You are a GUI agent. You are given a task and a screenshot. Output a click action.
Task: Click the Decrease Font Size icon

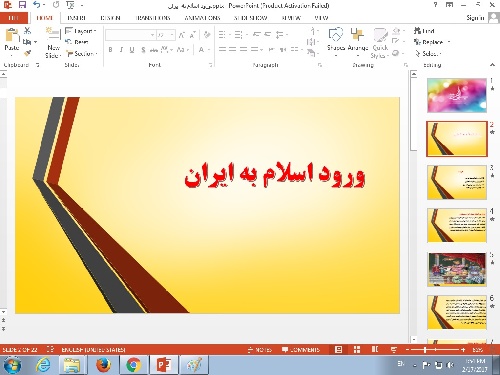point(193,35)
